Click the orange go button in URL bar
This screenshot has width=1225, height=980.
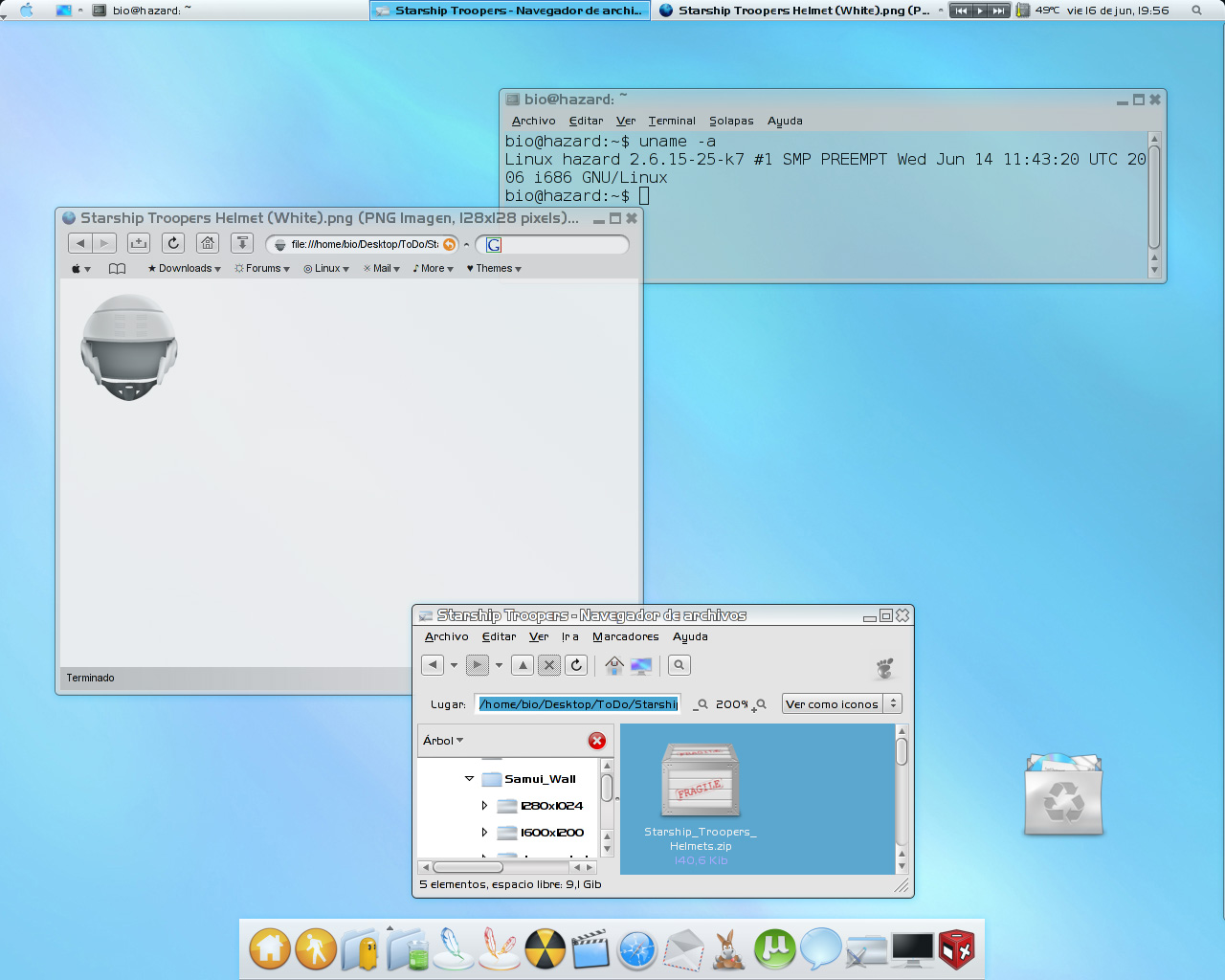(x=449, y=244)
